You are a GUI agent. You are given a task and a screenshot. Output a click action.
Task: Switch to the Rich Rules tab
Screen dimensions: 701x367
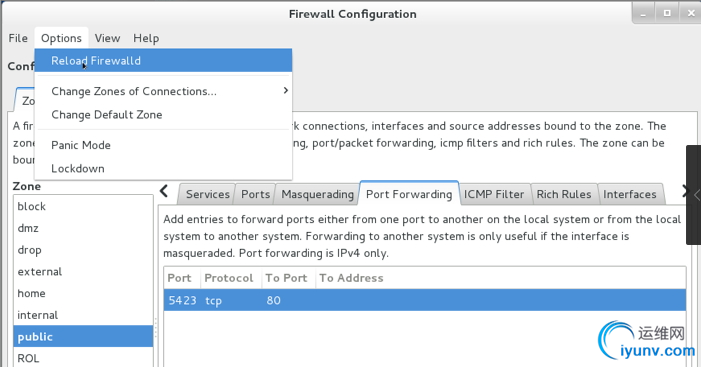(x=564, y=194)
